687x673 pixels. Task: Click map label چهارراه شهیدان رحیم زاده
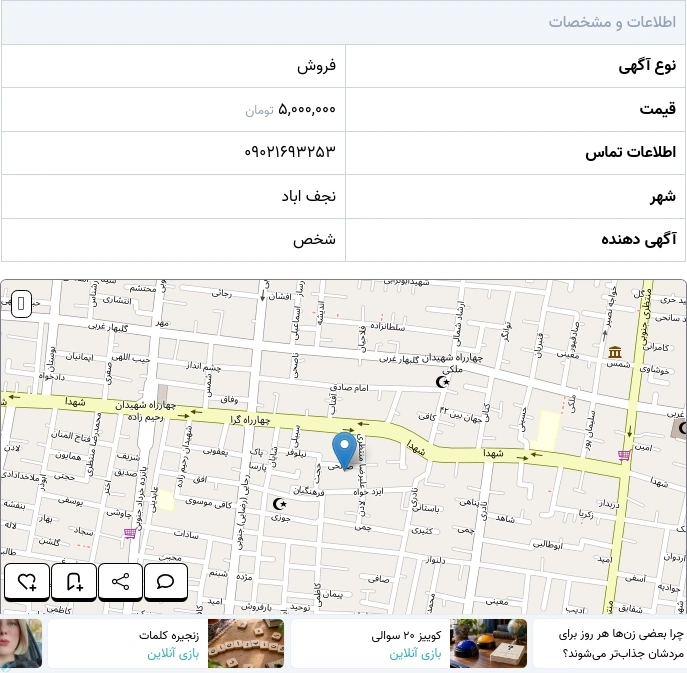tap(146, 411)
